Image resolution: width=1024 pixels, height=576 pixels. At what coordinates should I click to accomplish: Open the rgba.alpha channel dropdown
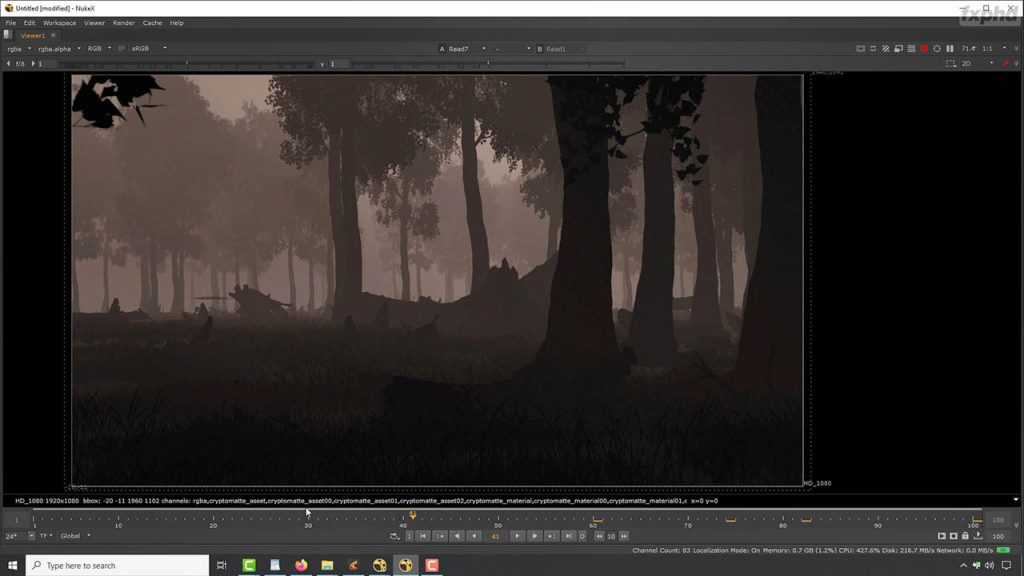59,49
